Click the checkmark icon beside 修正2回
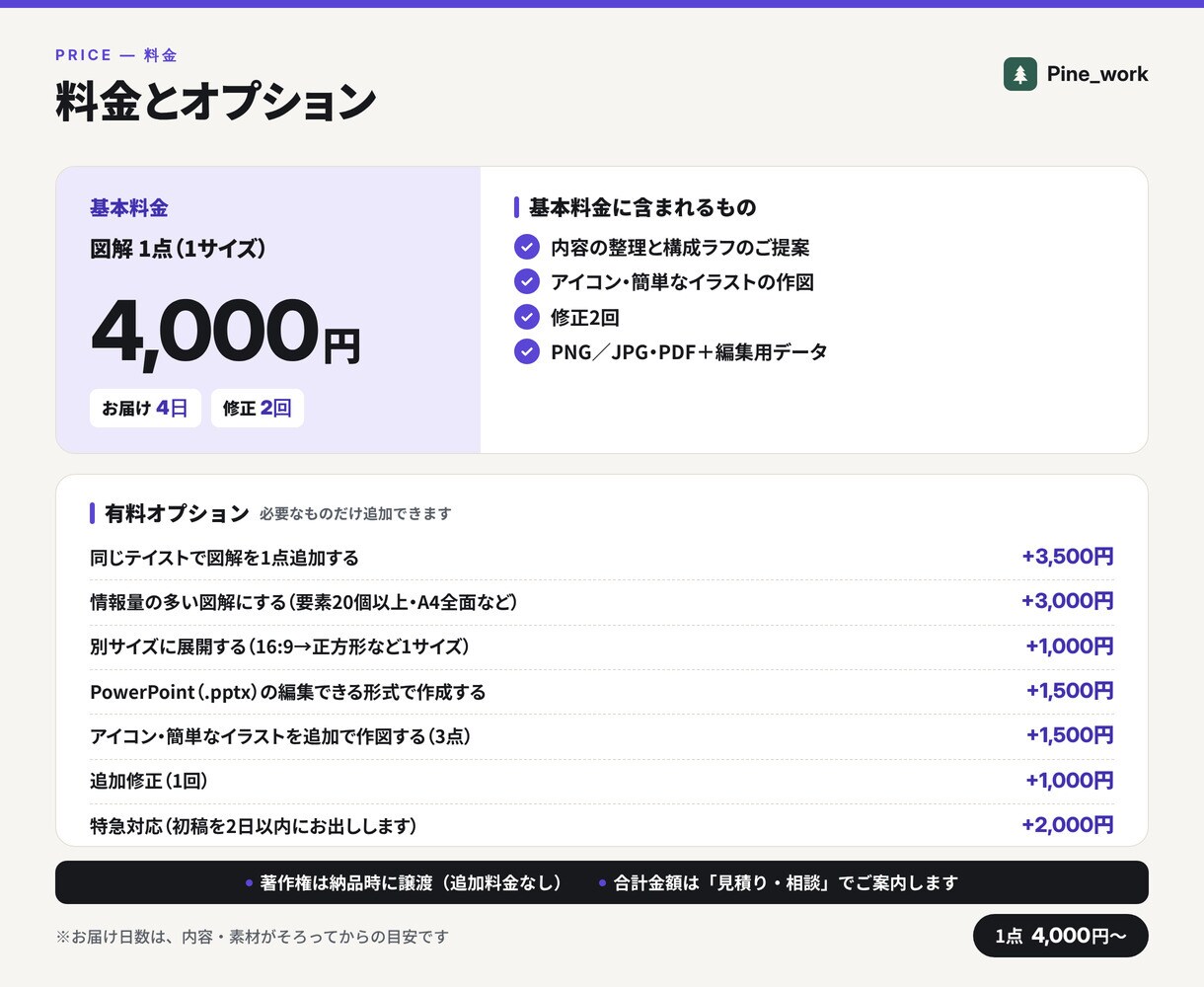The height and width of the screenshot is (987, 1204). 527,317
